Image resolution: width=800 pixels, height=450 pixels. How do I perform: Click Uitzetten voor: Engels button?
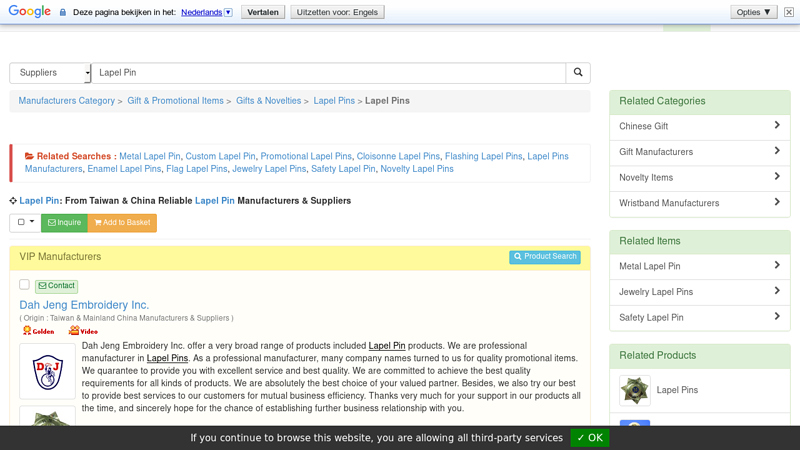pos(337,12)
